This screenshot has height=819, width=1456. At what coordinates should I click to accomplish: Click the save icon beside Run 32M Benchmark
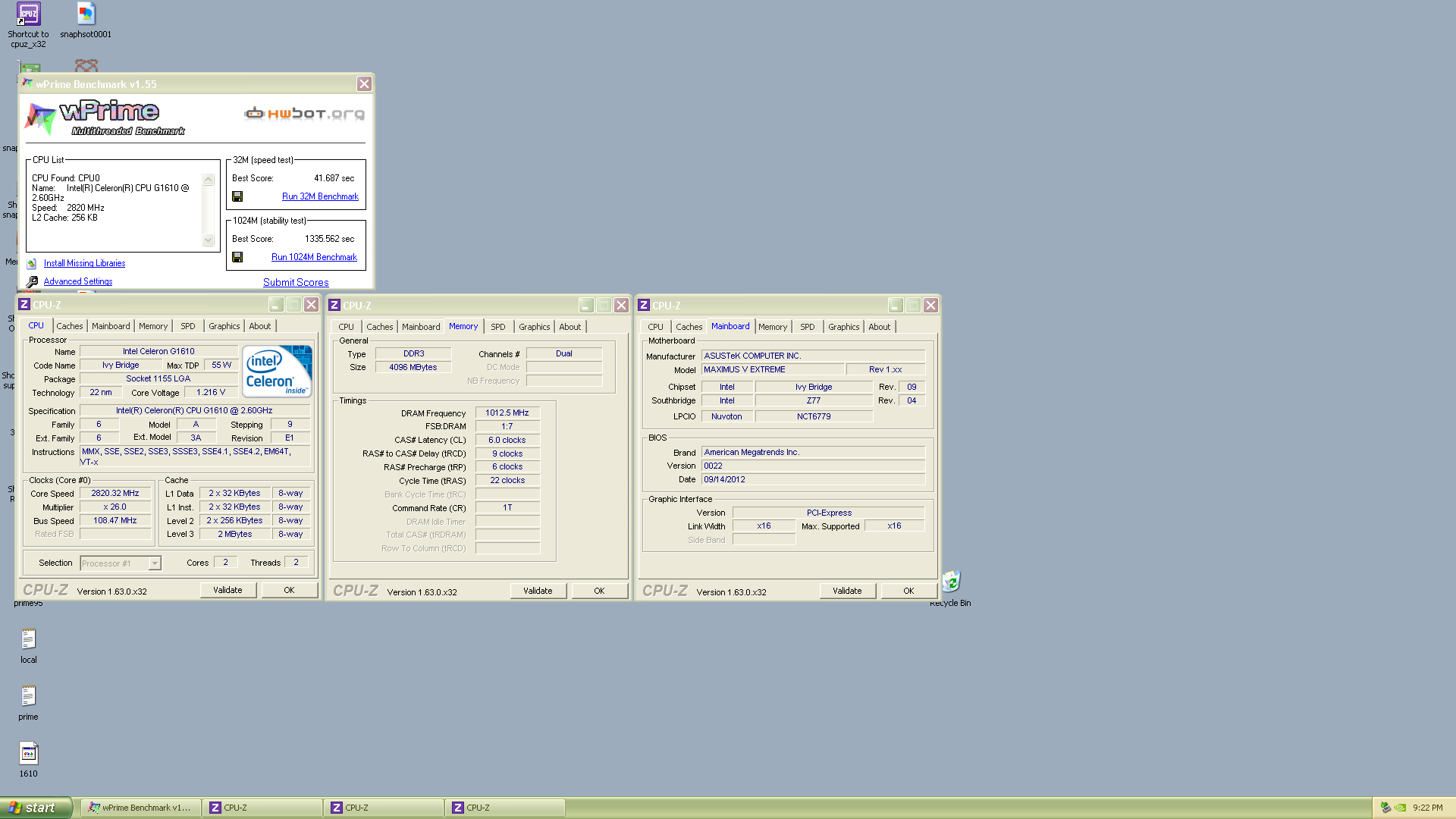tap(237, 196)
